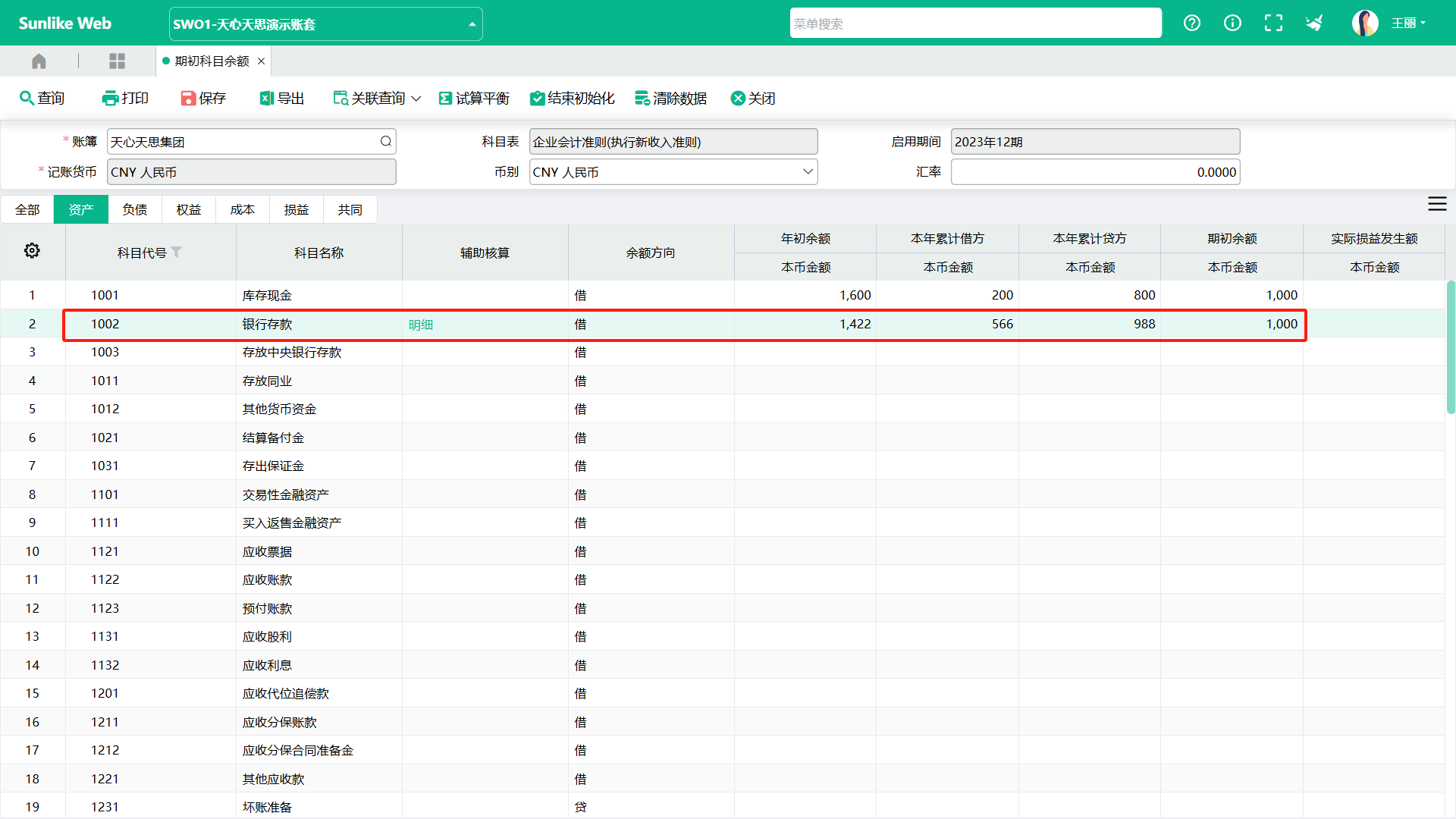Open the home page icon
Image resolution: width=1456 pixels, height=819 pixels.
pyautogui.click(x=39, y=61)
